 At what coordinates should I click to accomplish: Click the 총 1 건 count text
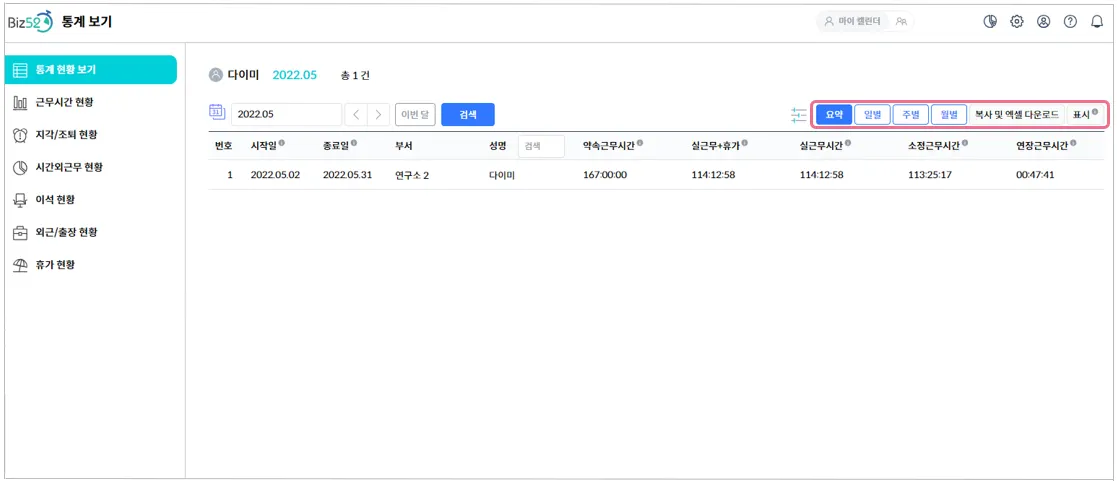(x=355, y=75)
